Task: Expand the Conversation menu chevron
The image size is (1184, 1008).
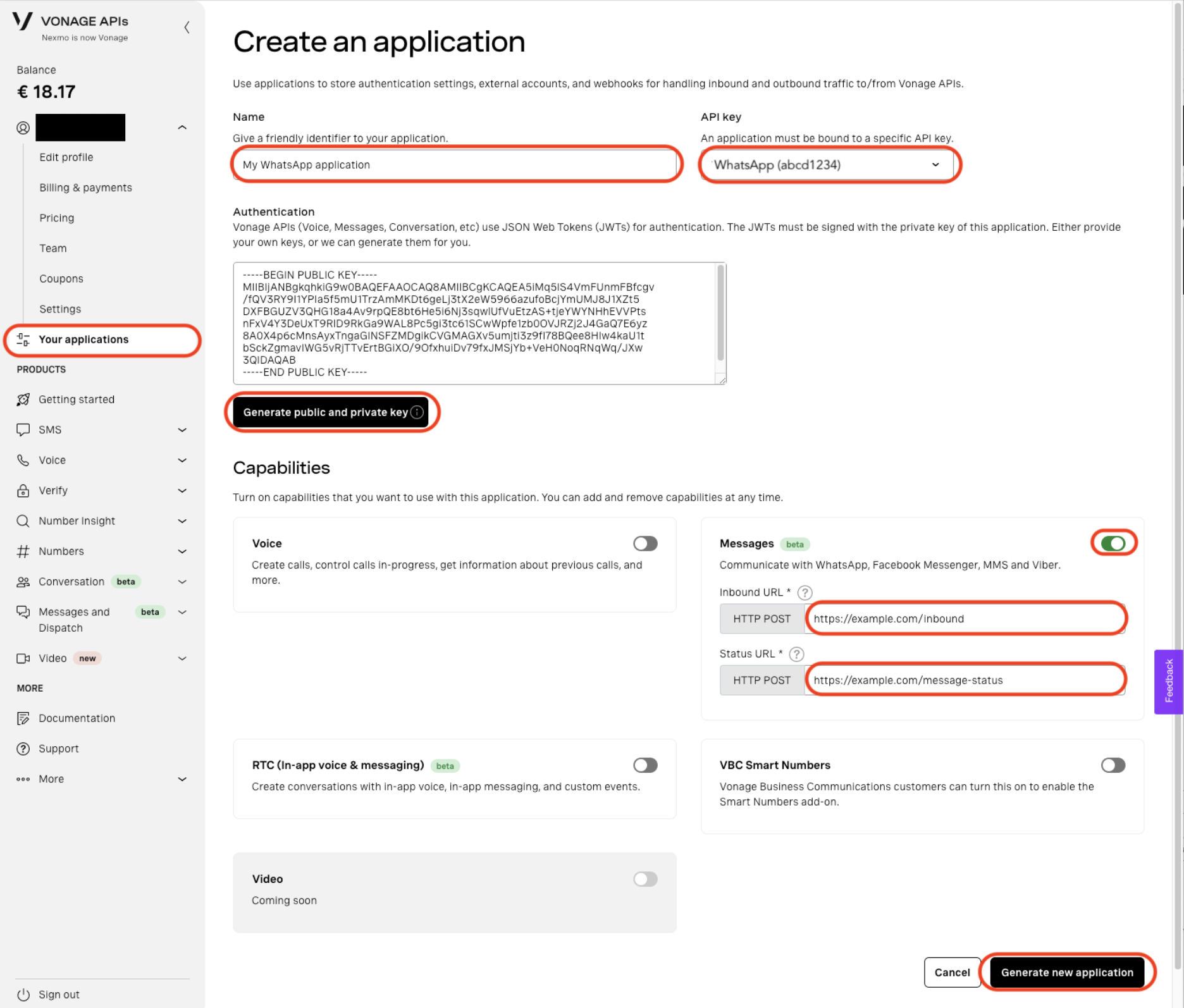Action: point(182,582)
